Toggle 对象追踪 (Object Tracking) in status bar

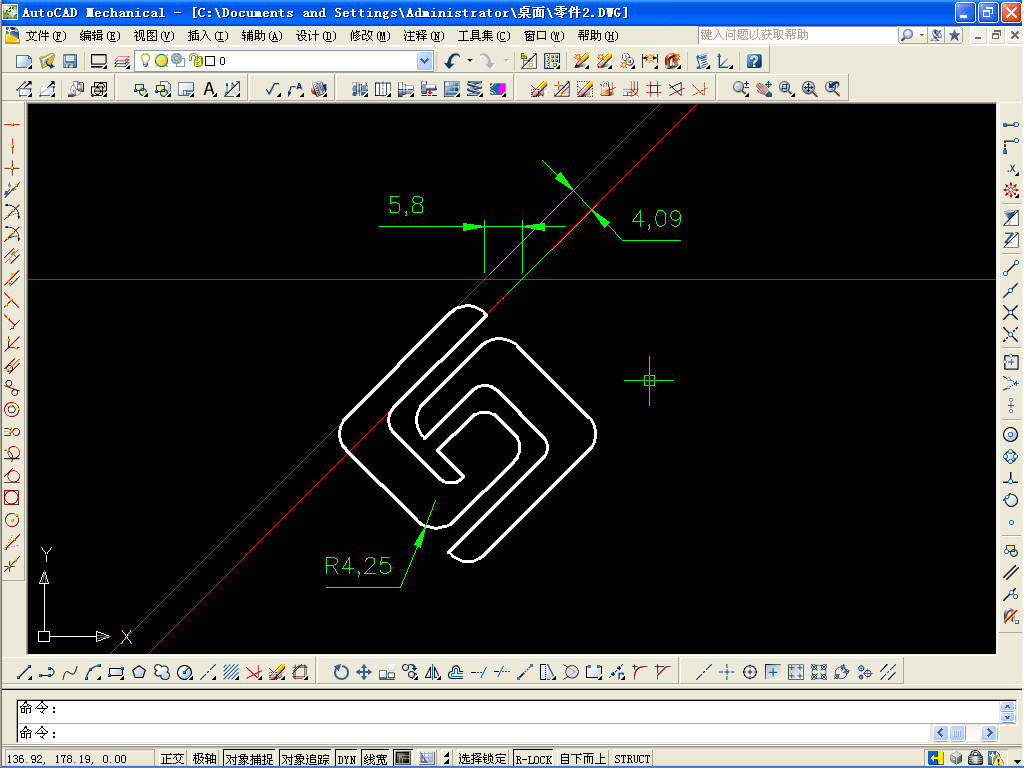(x=306, y=758)
